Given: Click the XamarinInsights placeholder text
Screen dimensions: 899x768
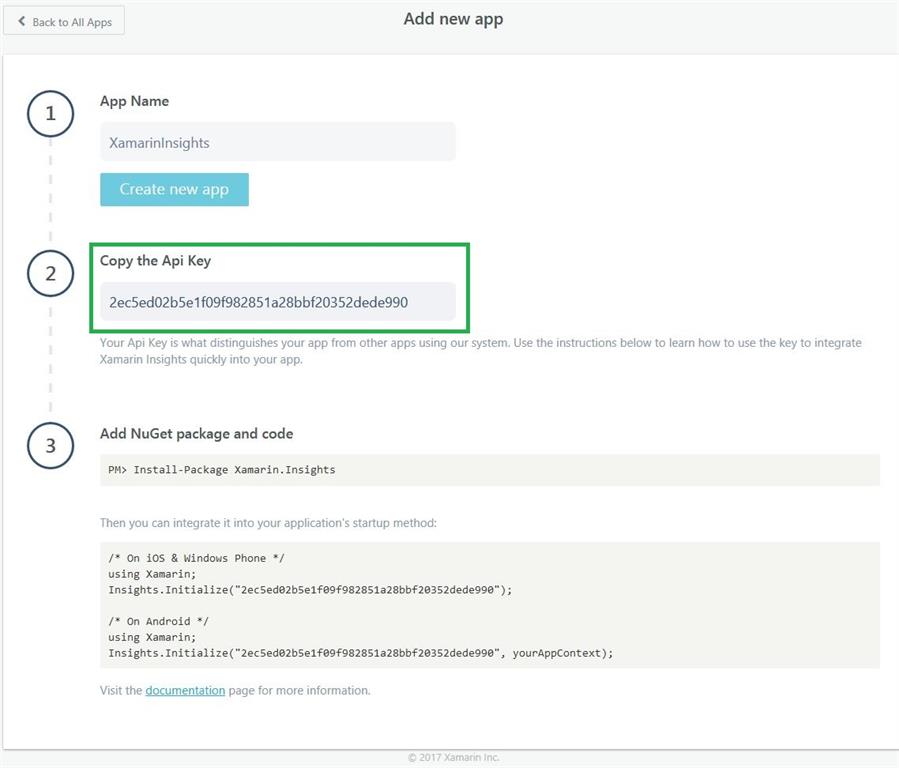Looking at the screenshot, I should coord(160,142).
